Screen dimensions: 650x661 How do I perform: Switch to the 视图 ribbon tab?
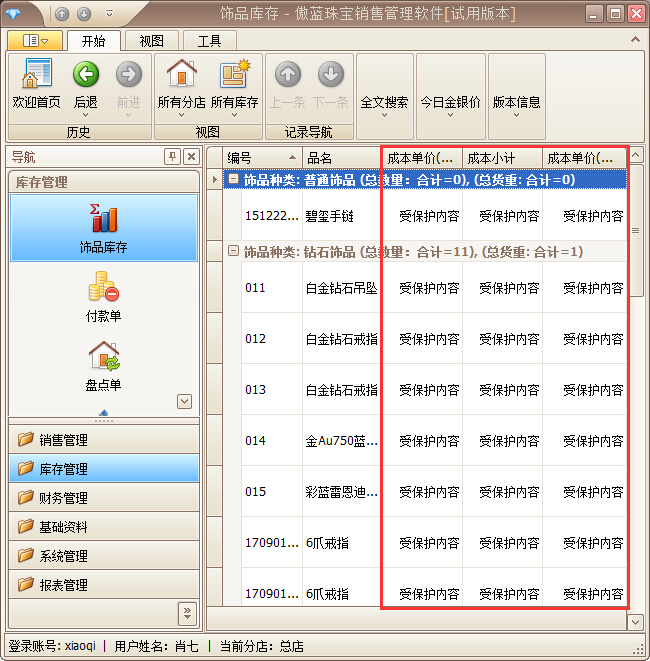click(152, 41)
